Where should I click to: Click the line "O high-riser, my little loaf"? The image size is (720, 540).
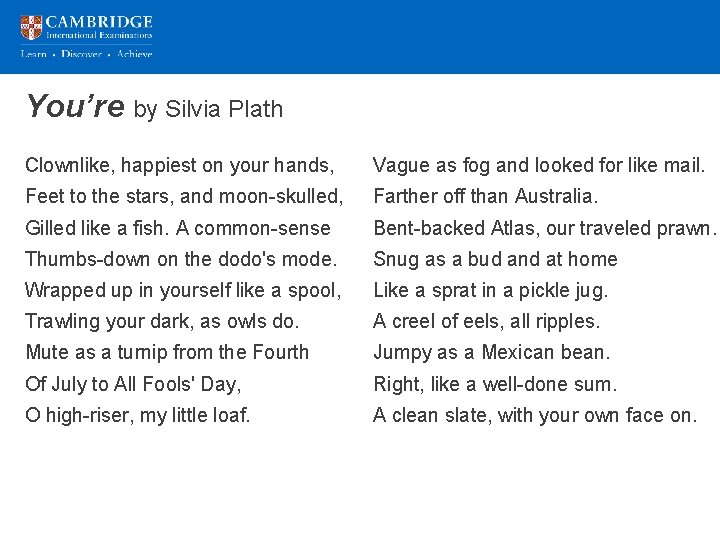point(138,415)
